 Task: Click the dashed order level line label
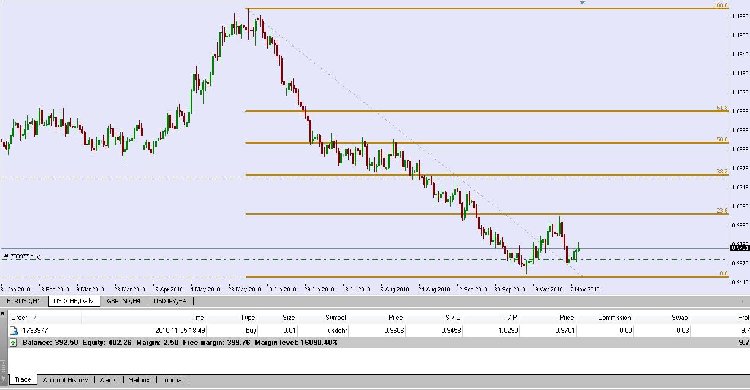[x=22, y=257]
